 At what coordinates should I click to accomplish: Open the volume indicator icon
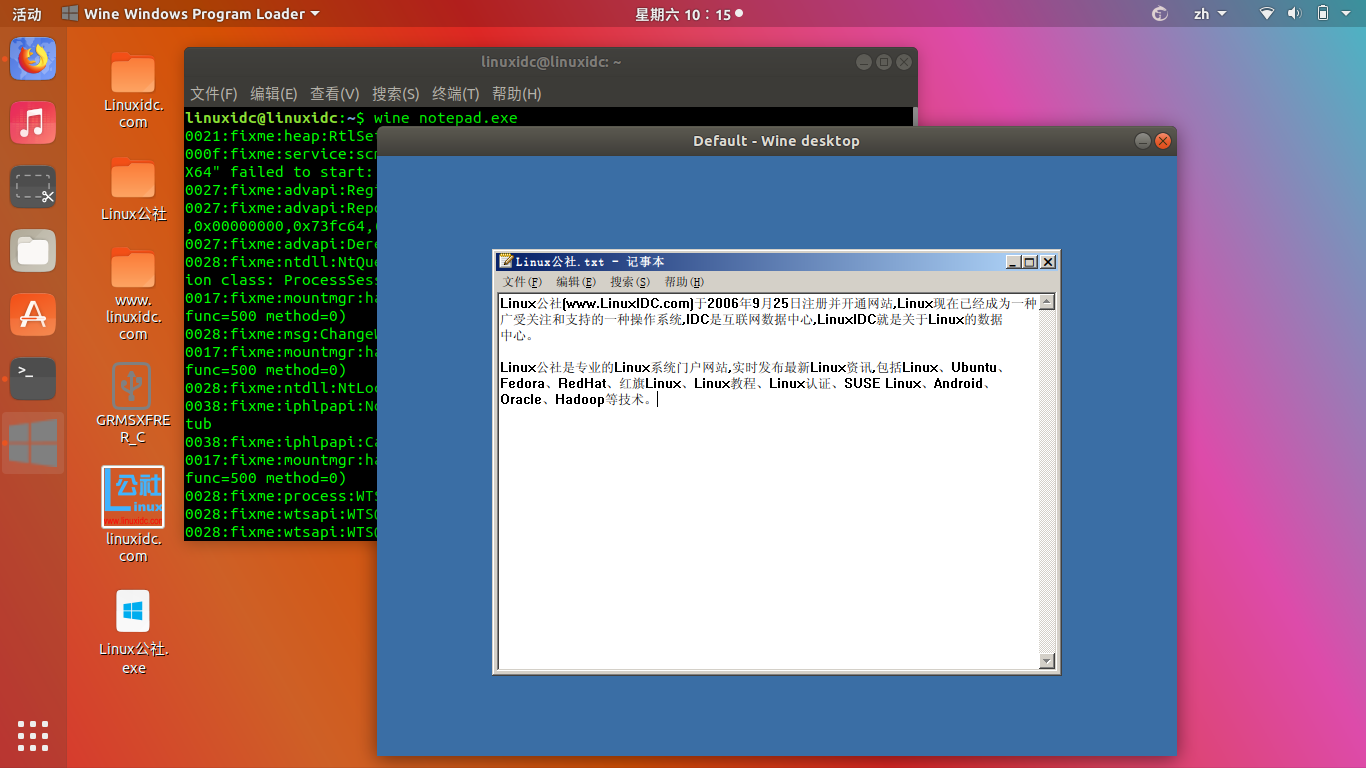[x=1294, y=14]
